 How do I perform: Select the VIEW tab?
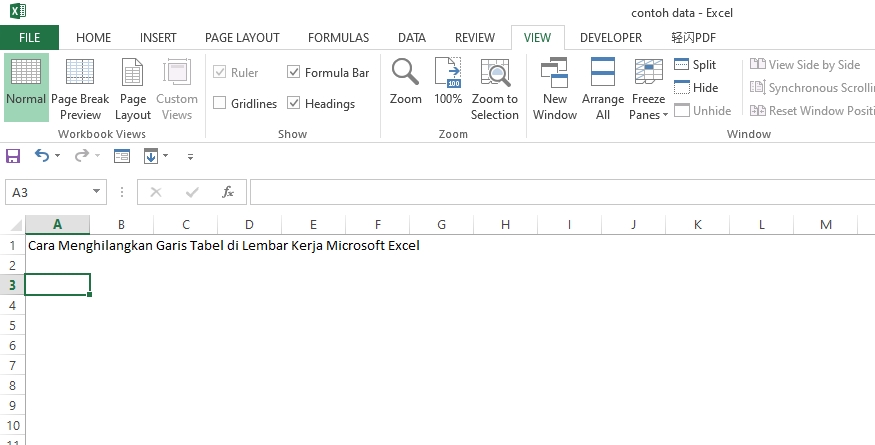(537, 37)
